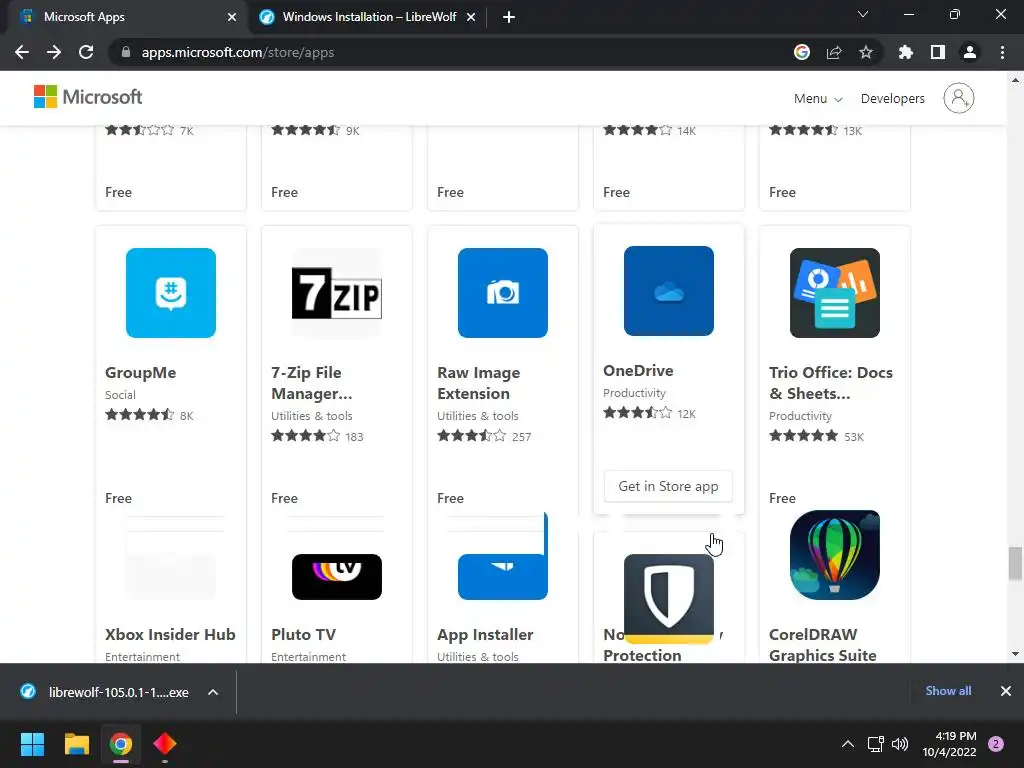Screen dimensions: 1024x768
Task: Open the network icon in system tray
Action: tap(874, 744)
